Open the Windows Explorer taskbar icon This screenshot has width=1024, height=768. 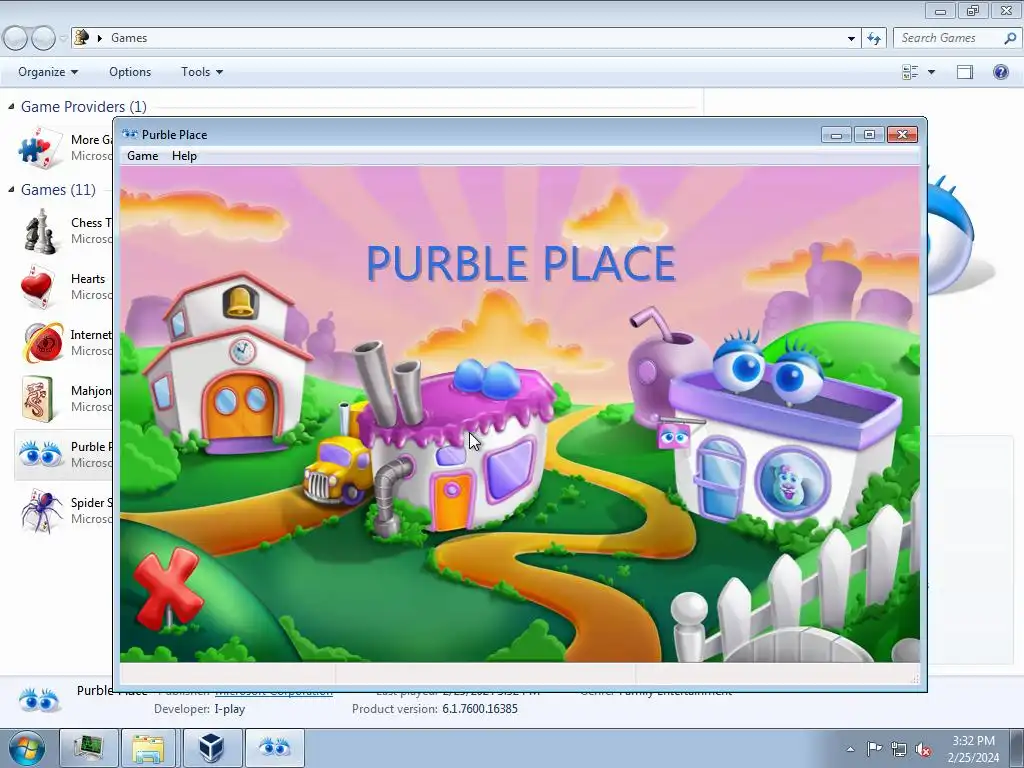click(148, 748)
